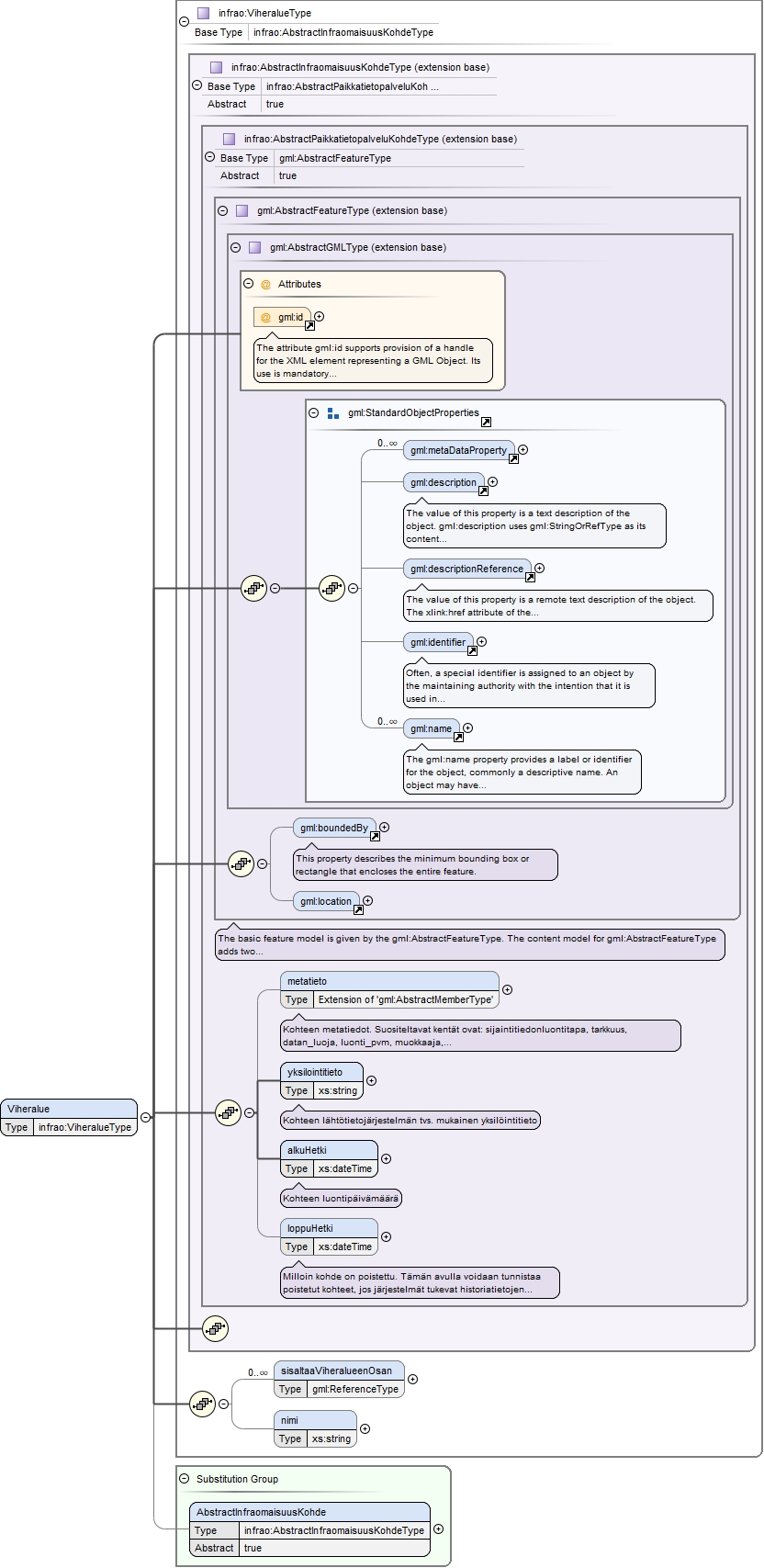Click the empty sequence icon below loppuHetki
This screenshot has width=764, height=1568.
point(215,1328)
